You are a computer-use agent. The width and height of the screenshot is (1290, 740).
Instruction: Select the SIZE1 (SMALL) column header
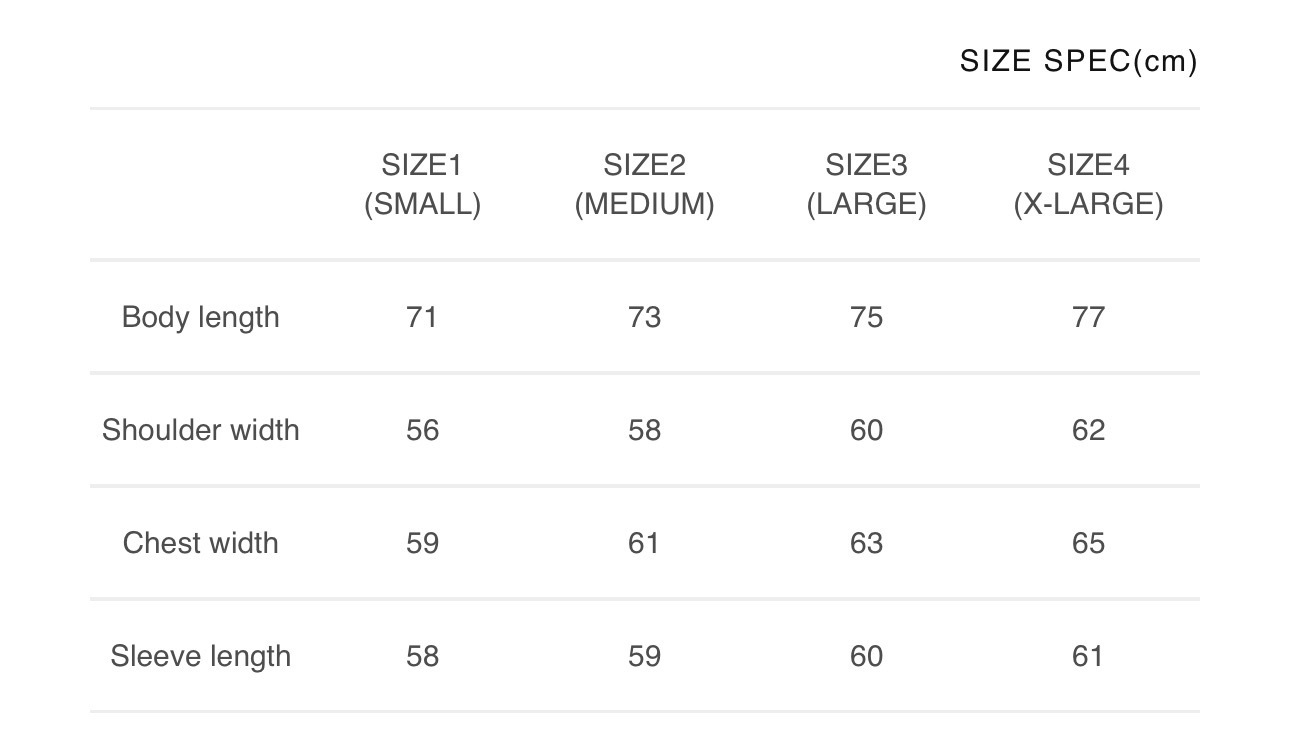[422, 185]
